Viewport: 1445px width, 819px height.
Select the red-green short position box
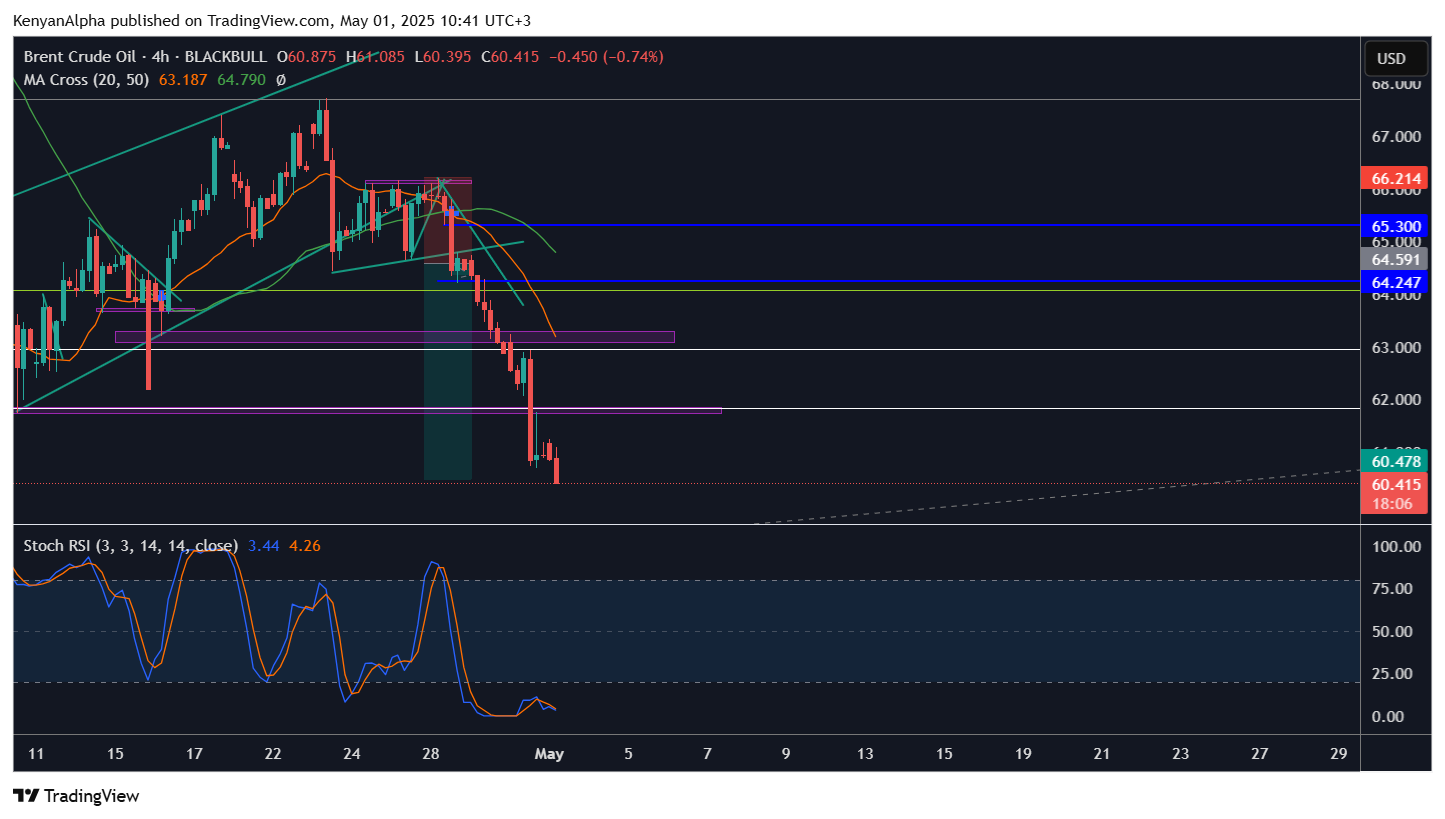click(448, 330)
